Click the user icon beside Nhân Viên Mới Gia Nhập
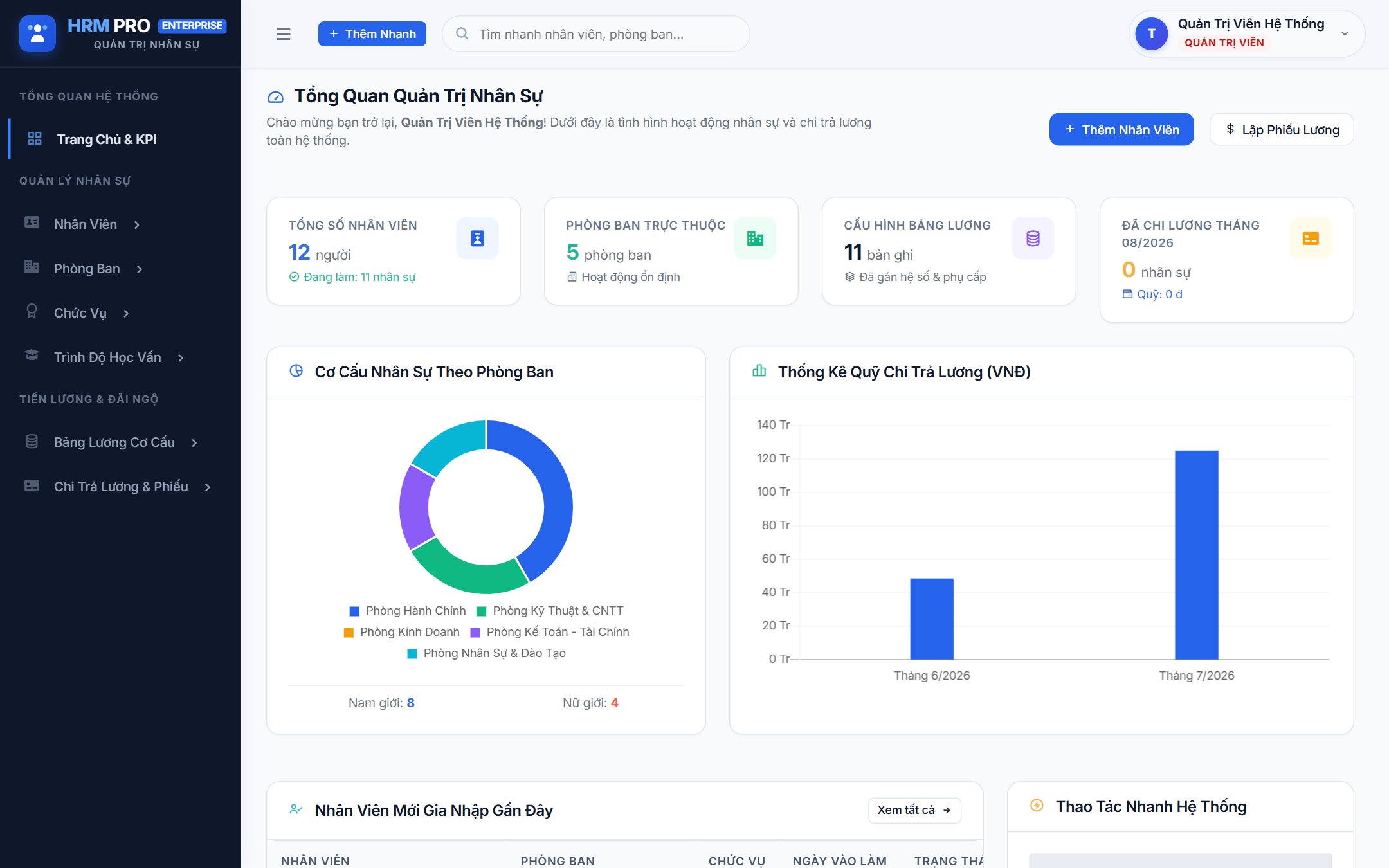 pyautogui.click(x=296, y=809)
